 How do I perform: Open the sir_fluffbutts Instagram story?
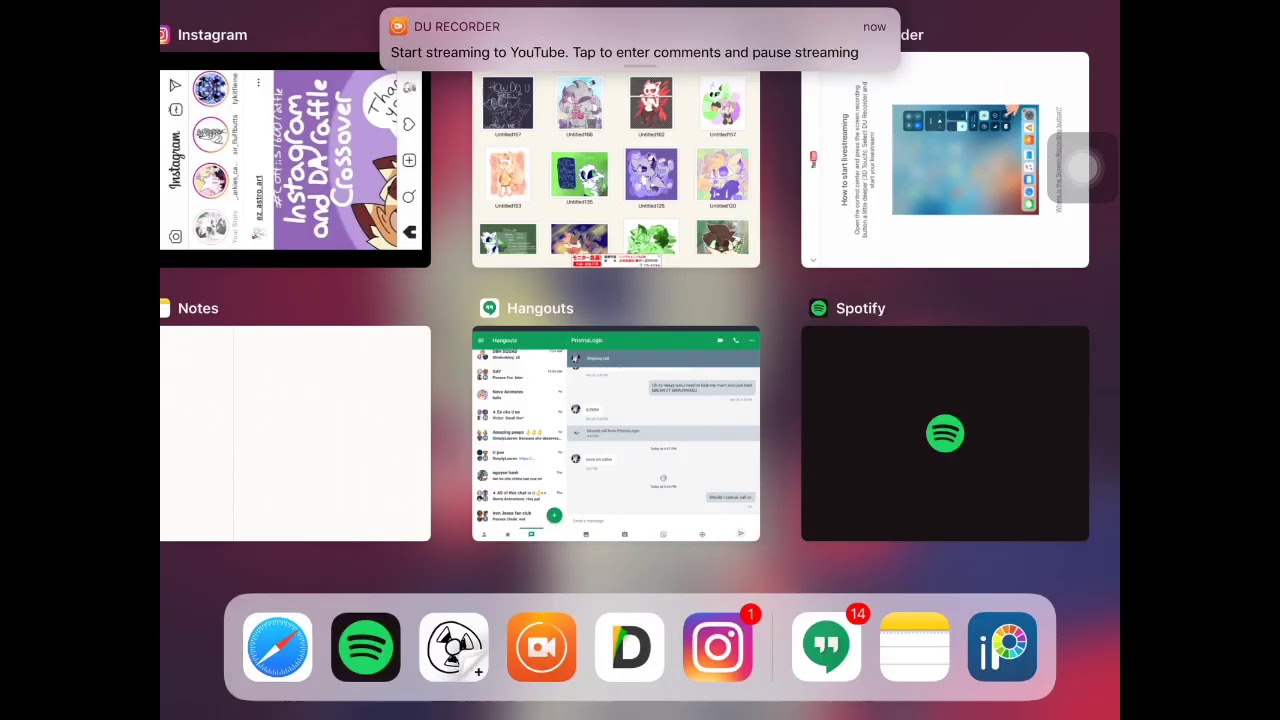click(x=211, y=135)
